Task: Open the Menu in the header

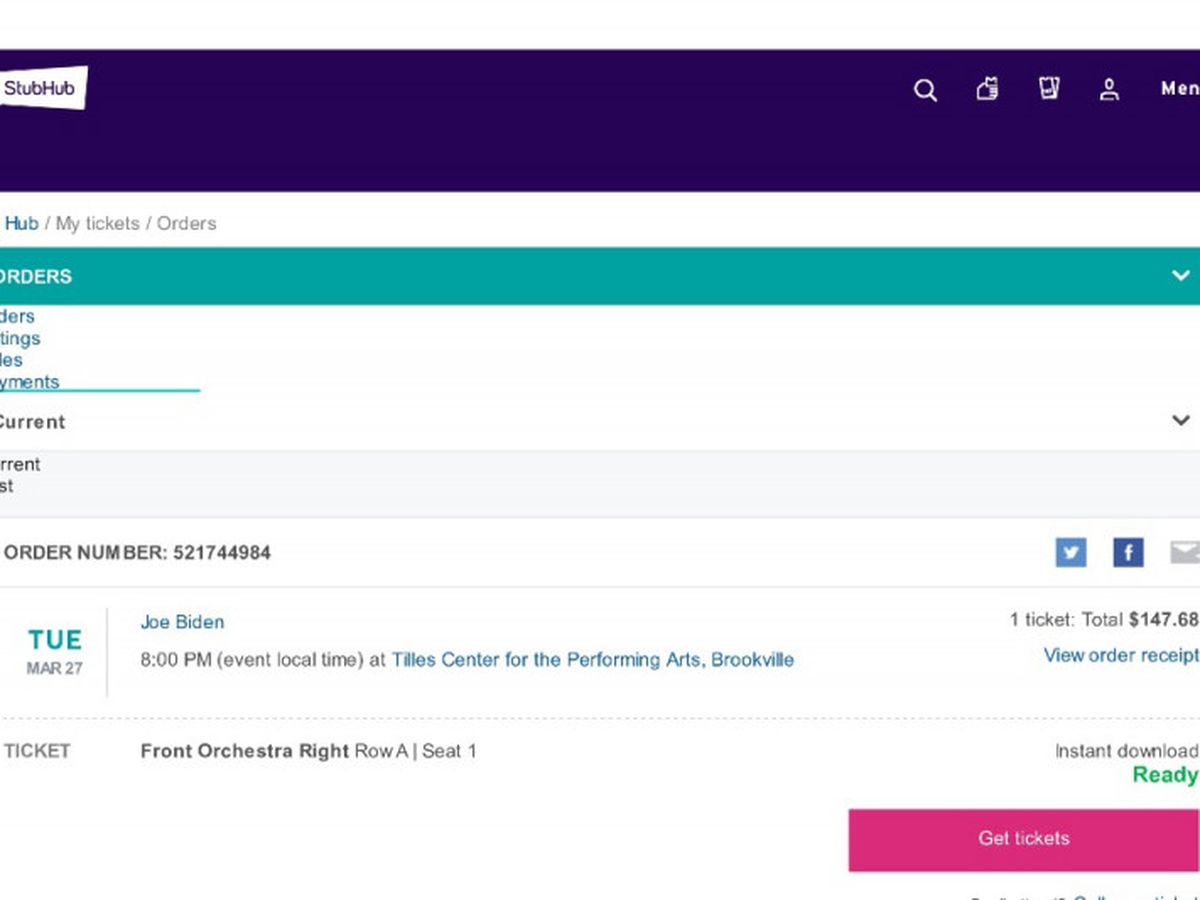Action: click(1179, 89)
